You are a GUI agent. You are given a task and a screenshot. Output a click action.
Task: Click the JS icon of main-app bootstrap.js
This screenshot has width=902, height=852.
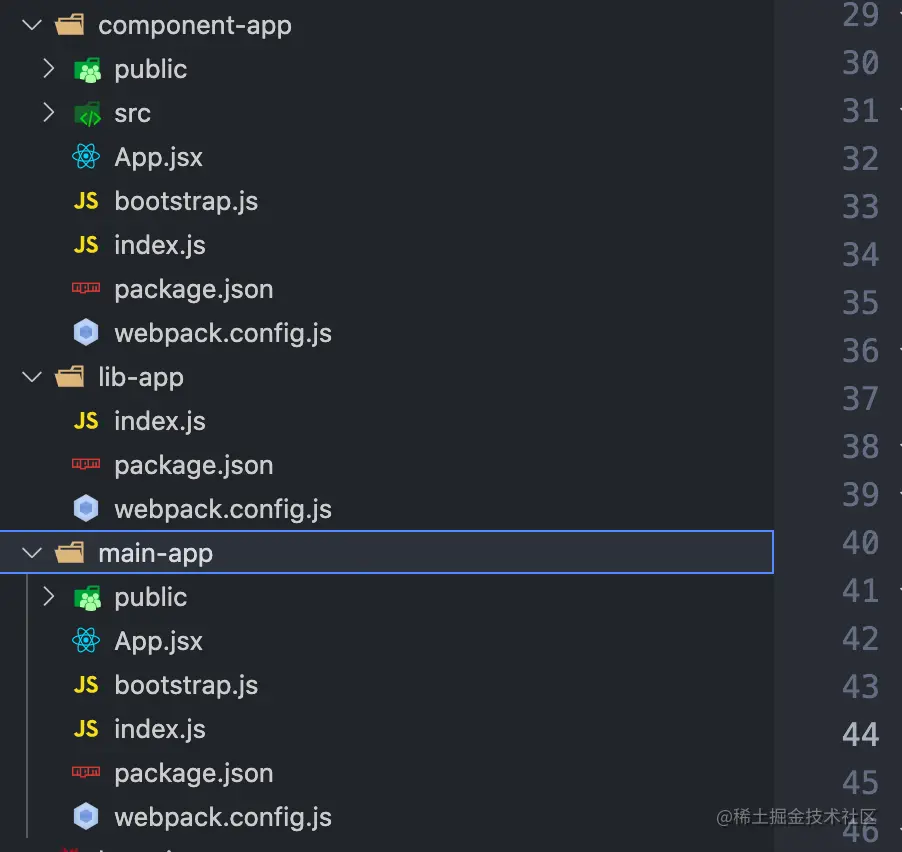(x=86, y=685)
